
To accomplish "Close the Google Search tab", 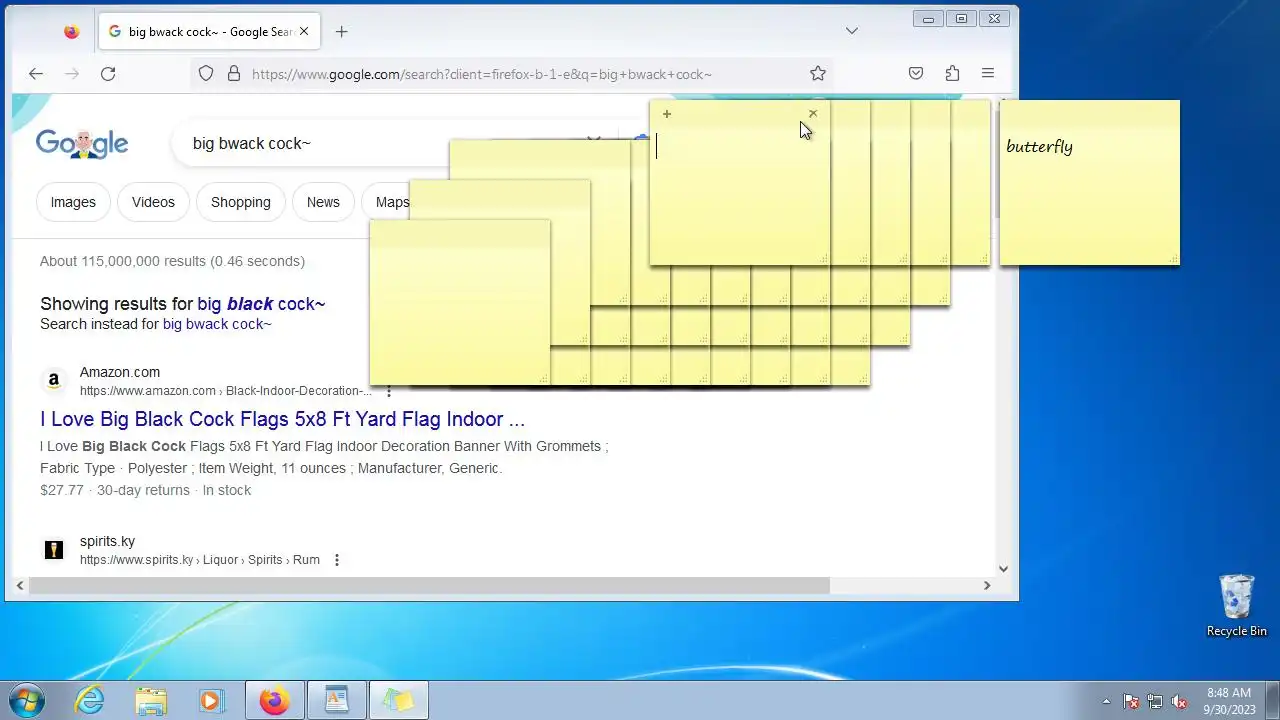I will click(x=304, y=32).
